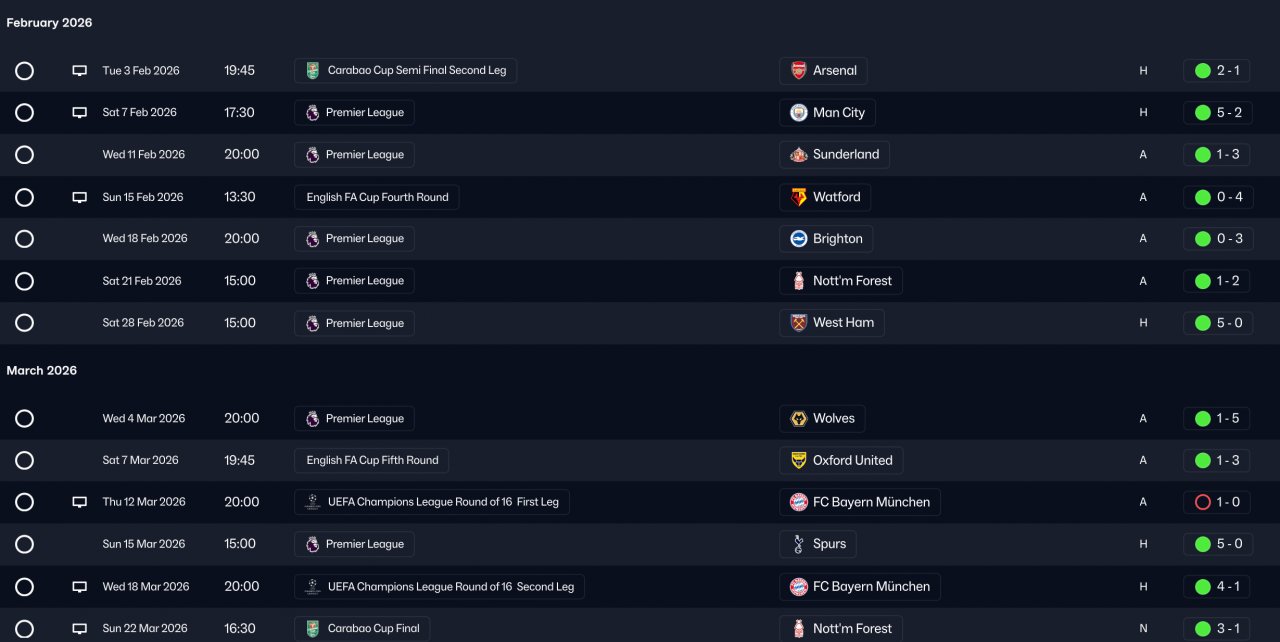1280x642 pixels.
Task: Open Nott'm Forest 1 - 2 league result
Action: click(1216, 281)
